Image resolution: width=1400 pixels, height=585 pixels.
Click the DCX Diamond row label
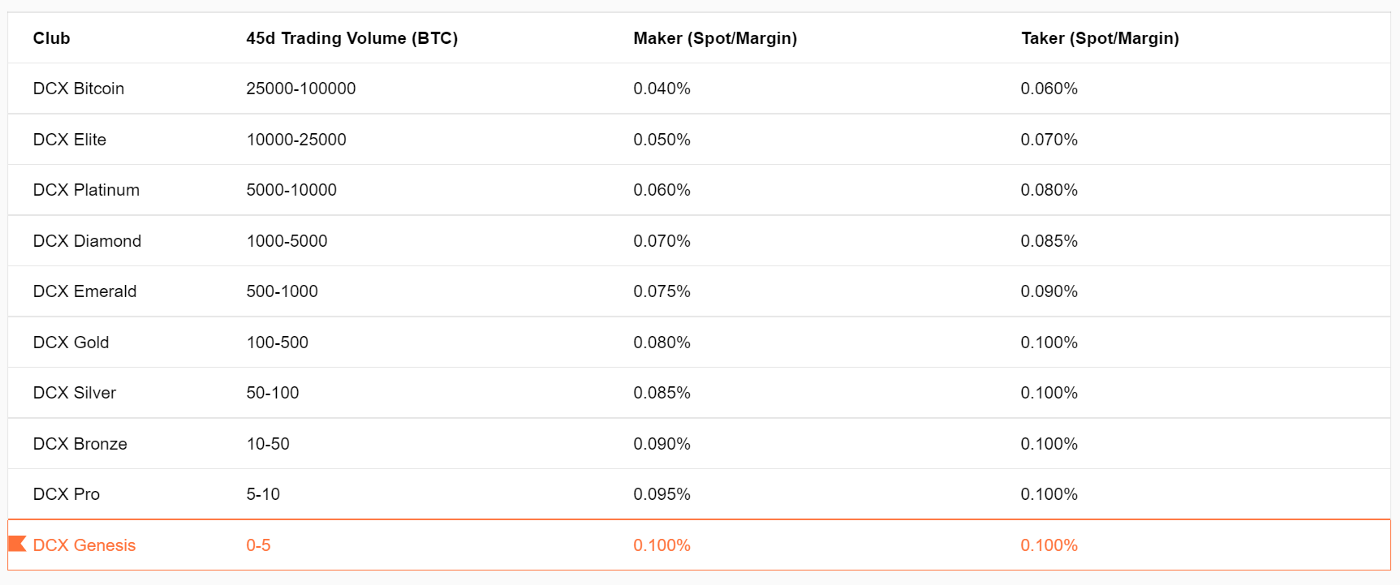point(87,241)
